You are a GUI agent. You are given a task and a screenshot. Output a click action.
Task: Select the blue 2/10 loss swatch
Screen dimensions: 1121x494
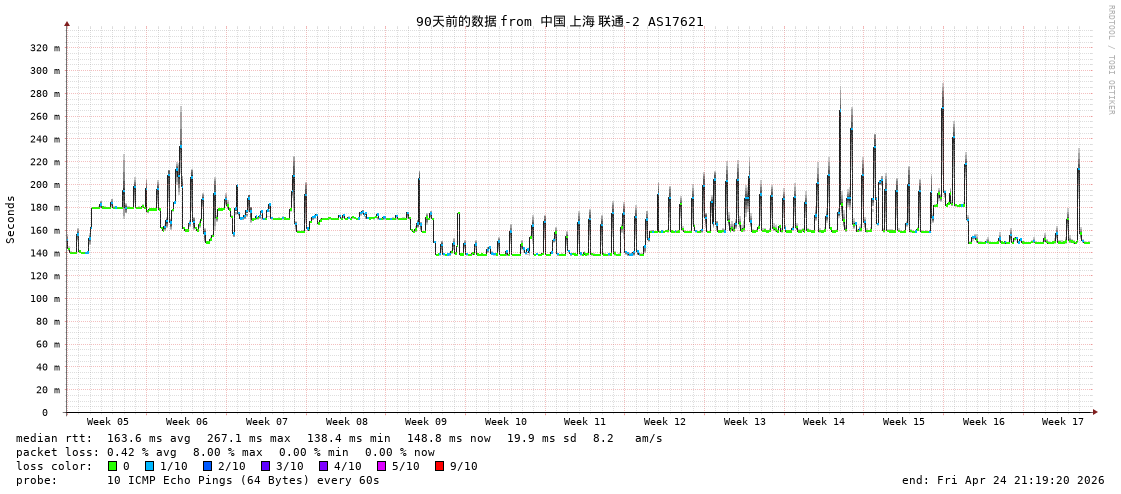click(x=207, y=466)
